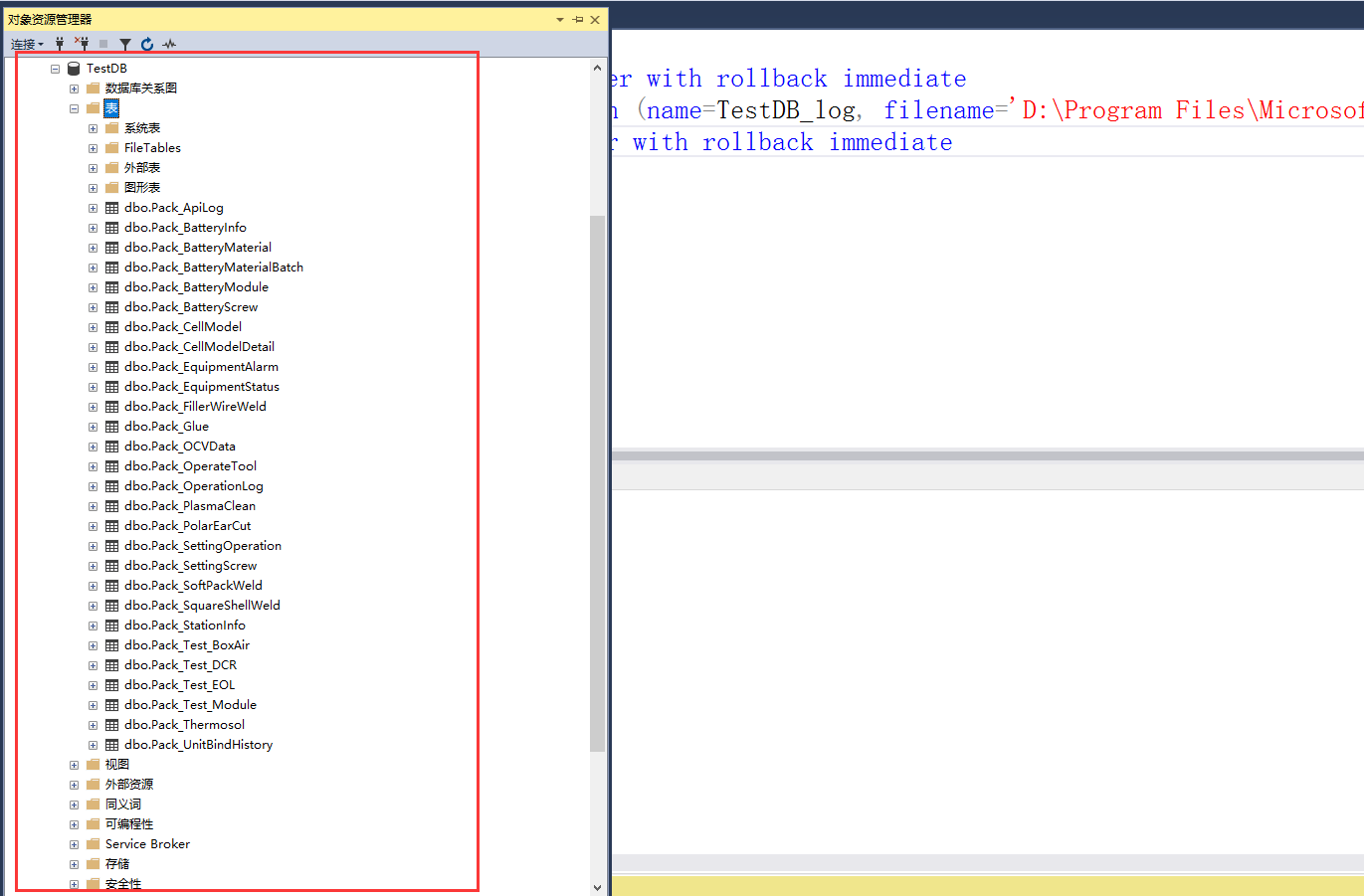Click the scroll-down arrow of Object Explorer
Image resolution: width=1364 pixels, height=896 pixels.
coord(597,887)
